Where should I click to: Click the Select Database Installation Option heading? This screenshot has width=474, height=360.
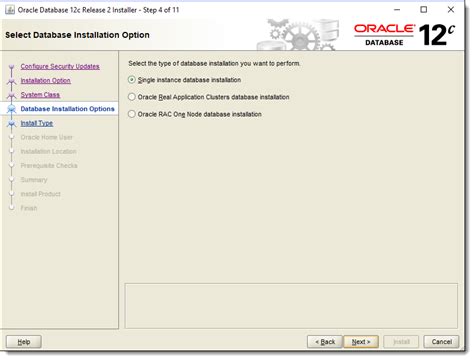(x=77, y=35)
